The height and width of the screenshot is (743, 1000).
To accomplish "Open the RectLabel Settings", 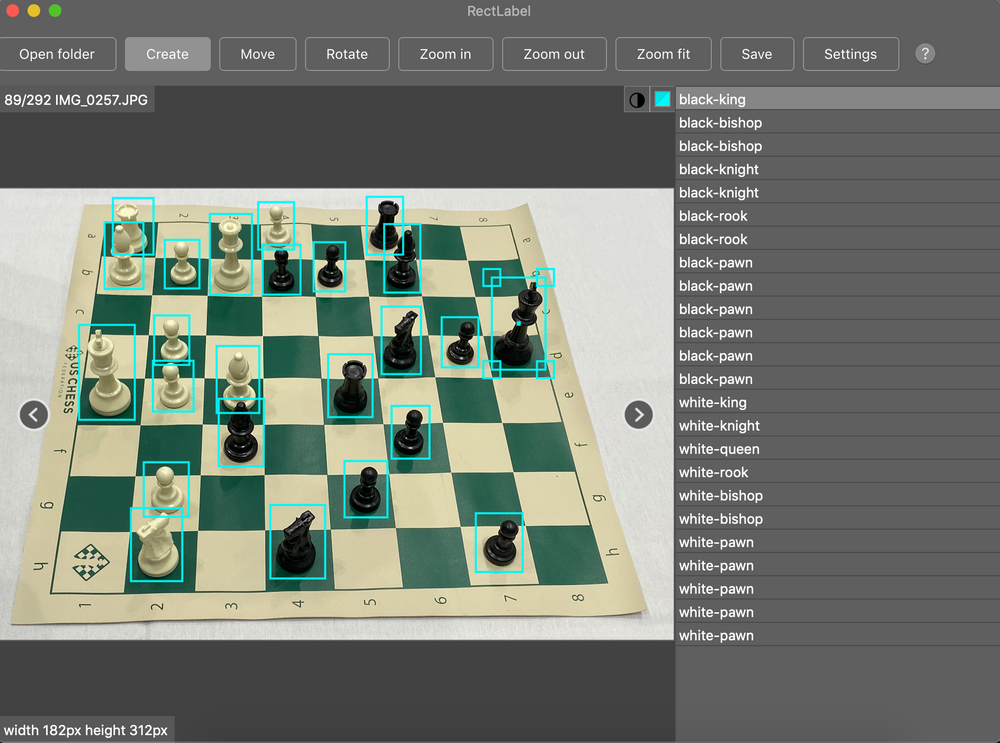I will pyautogui.click(x=850, y=53).
